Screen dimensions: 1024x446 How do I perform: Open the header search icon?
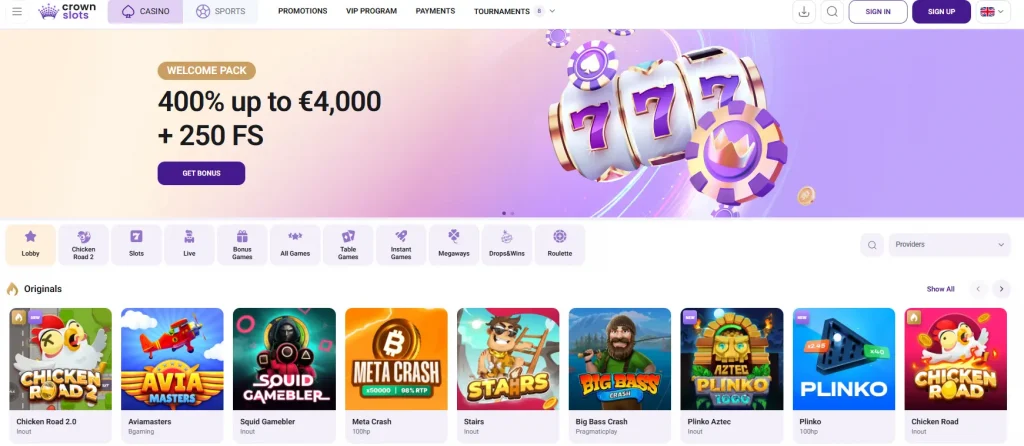[x=832, y=12]
